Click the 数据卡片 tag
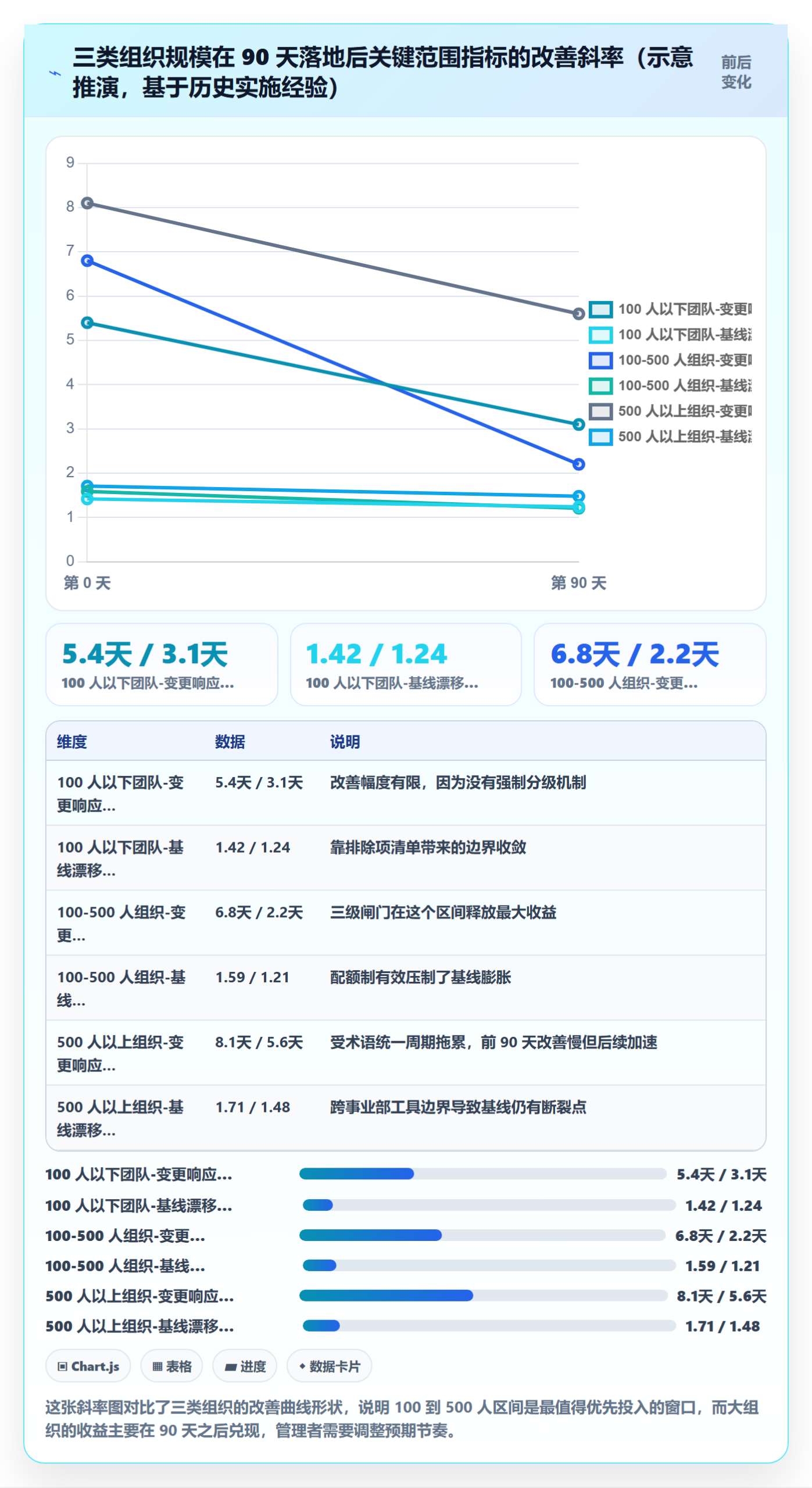 click(330, 1366)
